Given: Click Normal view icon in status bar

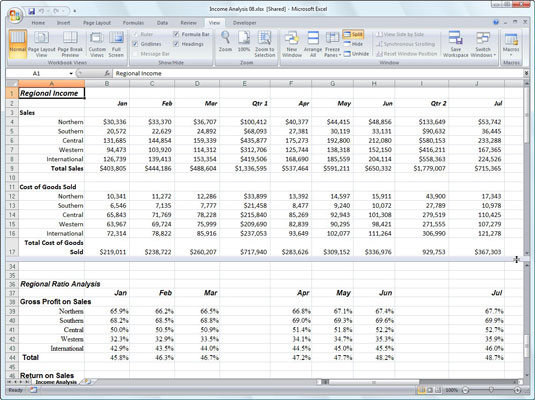Looking at the screenshot, I should tap(422, 390).
